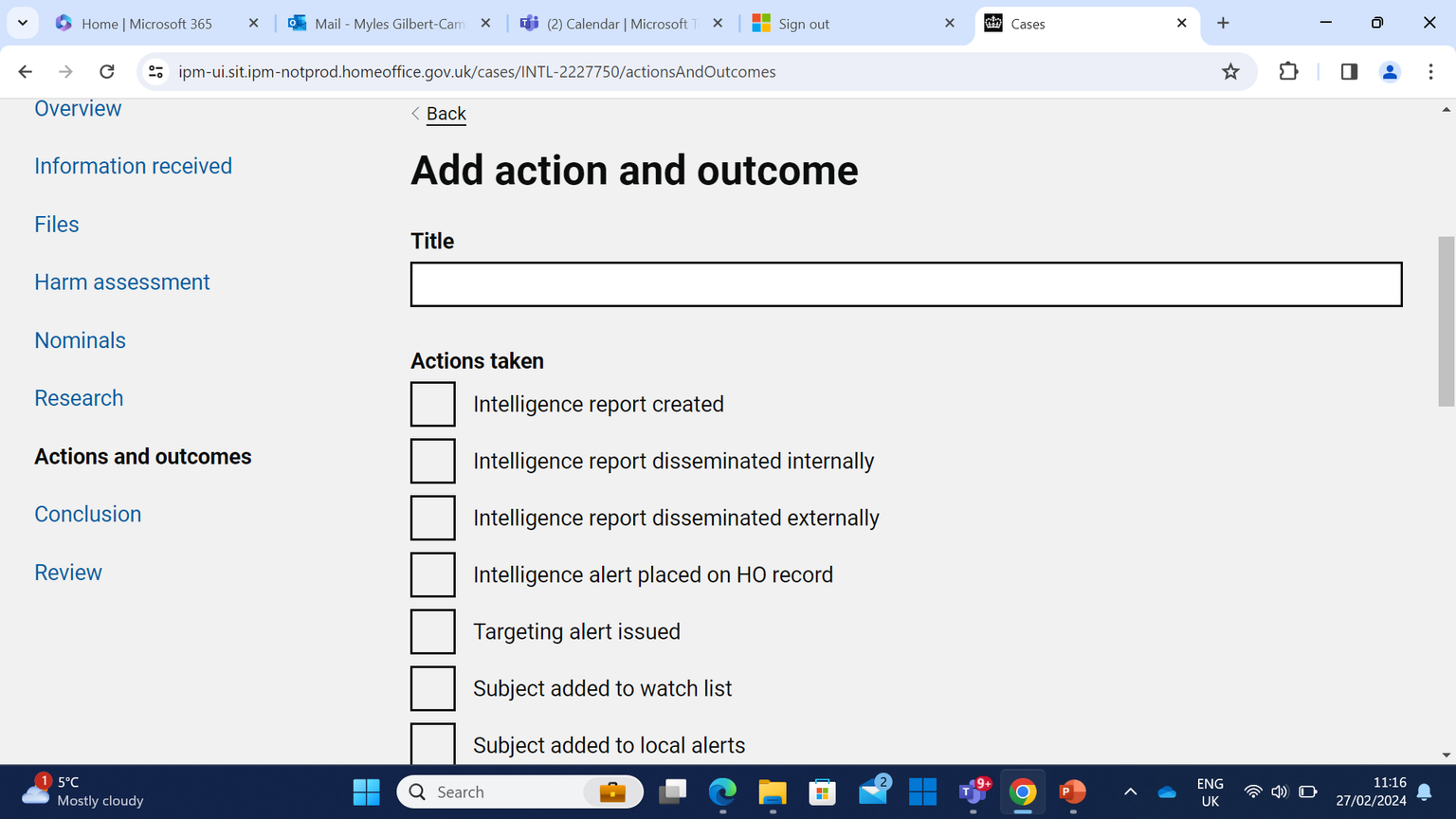Launch Microsoft Edge from taskbar
The width and height of the screenshot is (1456, 819).
722,792
